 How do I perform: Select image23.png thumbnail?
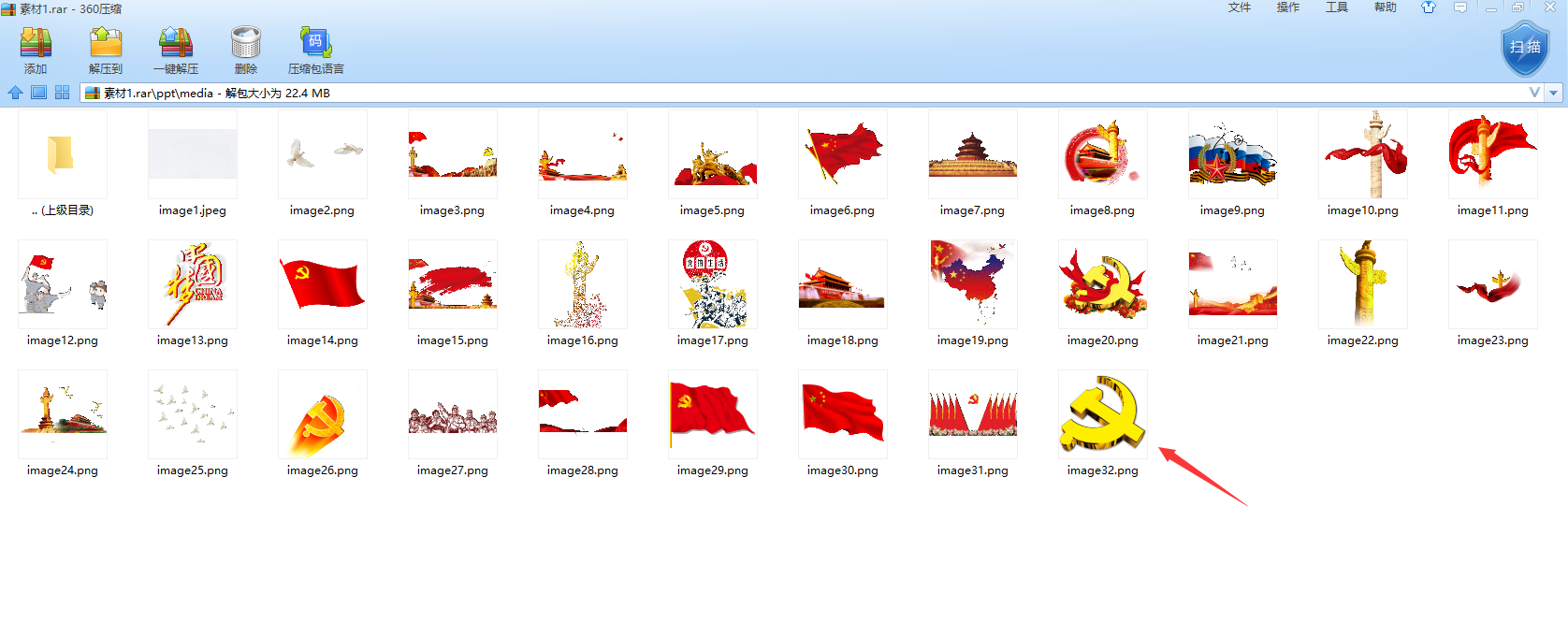click(x=1493, y=284)
